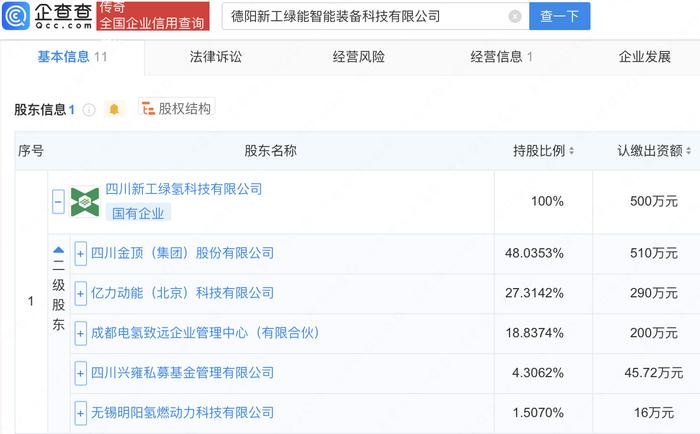Image resolution: width=700 pixels, height=434 pixels.
Task: Click the company name search field
Action: click(x=366, y=17)
